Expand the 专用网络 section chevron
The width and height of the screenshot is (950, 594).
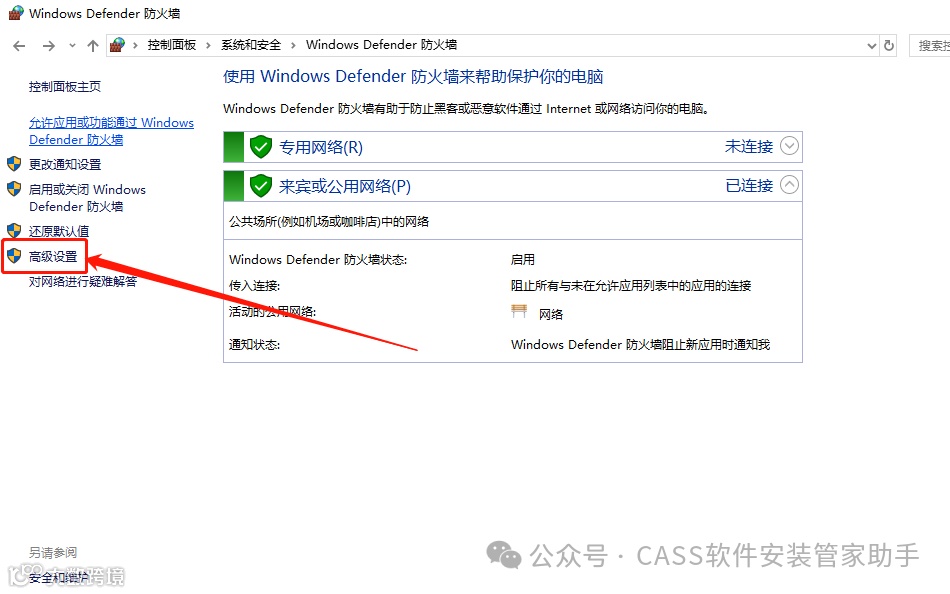coord(789,146)
